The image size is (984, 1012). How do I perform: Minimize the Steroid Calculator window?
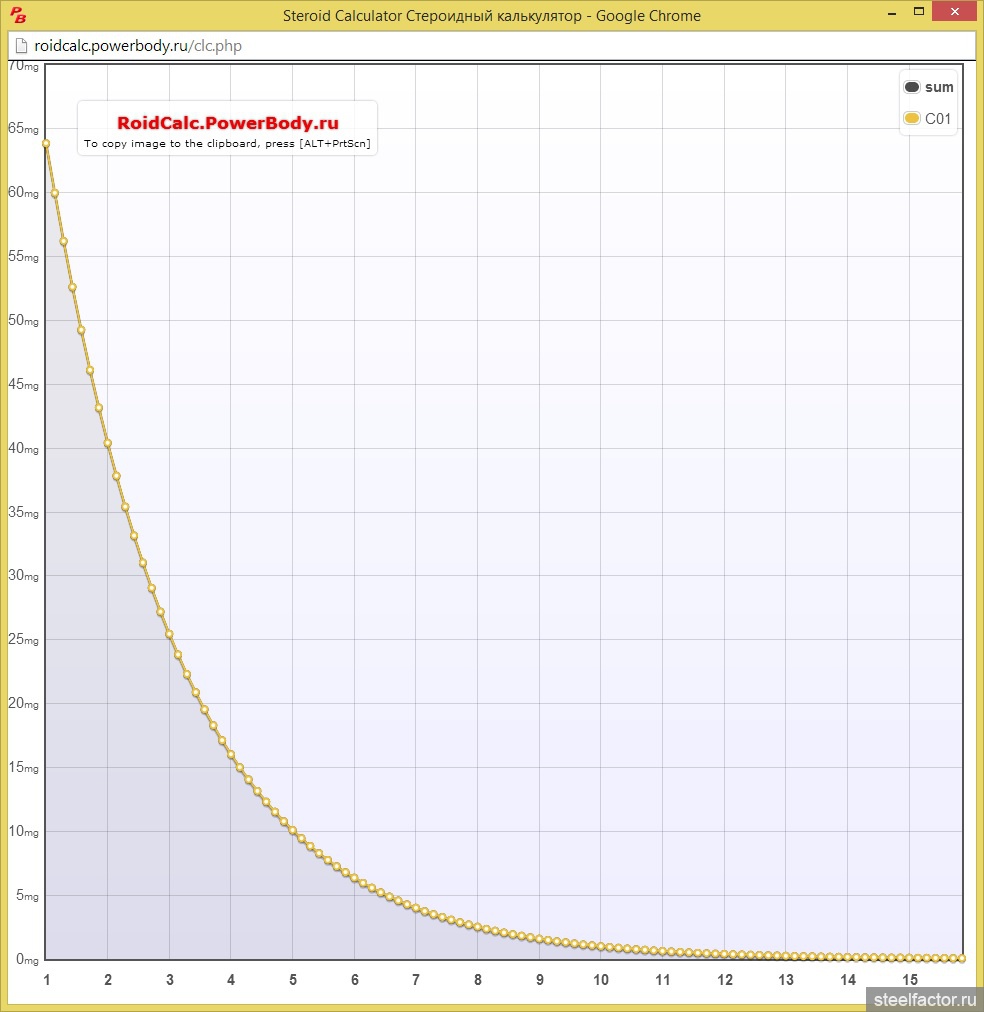888,10
